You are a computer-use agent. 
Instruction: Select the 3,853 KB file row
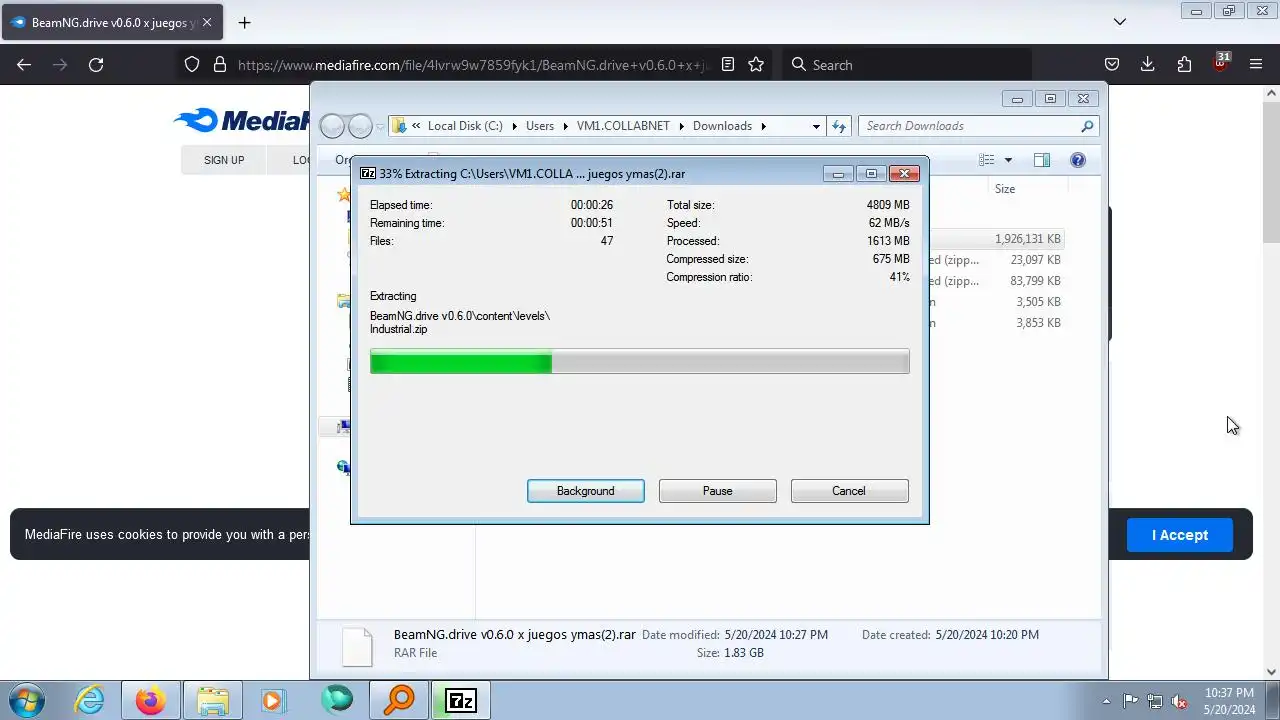(996, 323)
